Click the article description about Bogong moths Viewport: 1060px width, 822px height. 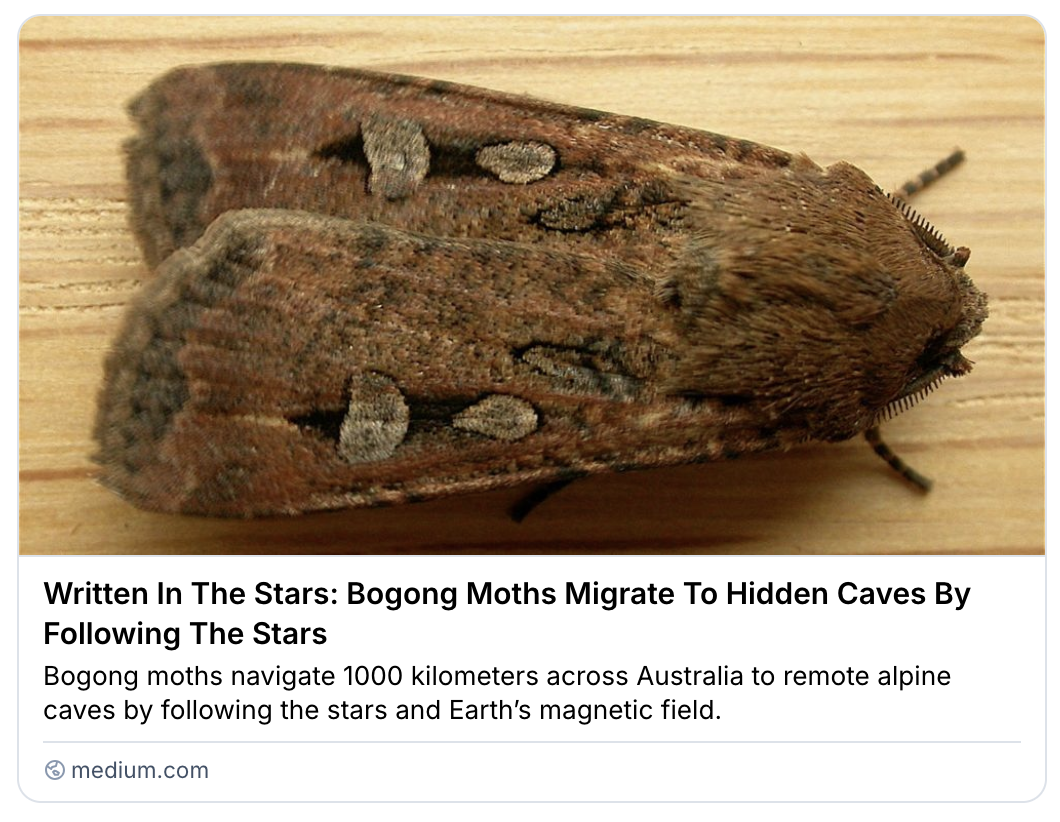coord(497,693)
